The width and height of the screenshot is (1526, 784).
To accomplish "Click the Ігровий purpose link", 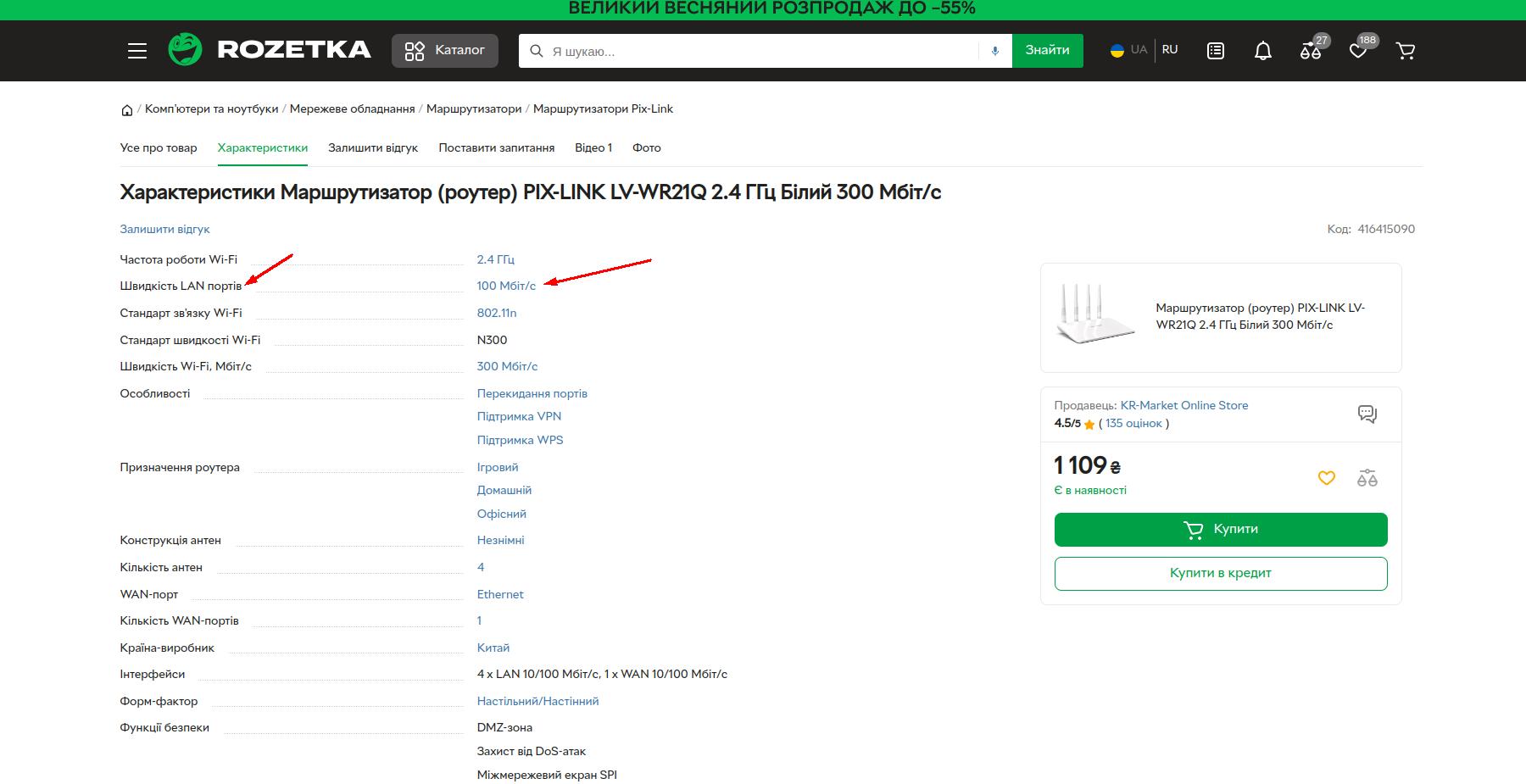I will [498, 468].
